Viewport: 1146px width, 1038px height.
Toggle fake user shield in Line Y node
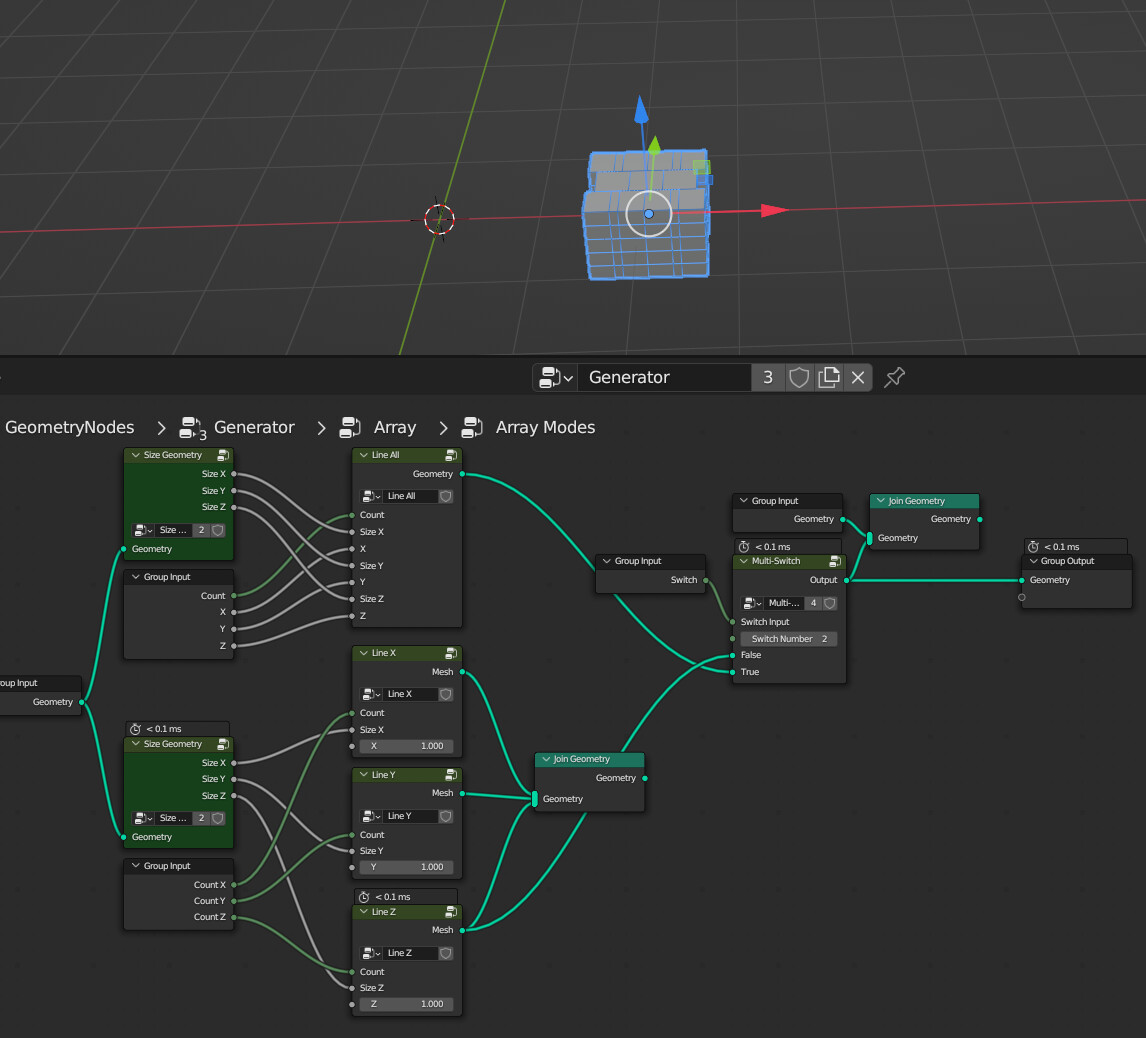coord(446,816)
